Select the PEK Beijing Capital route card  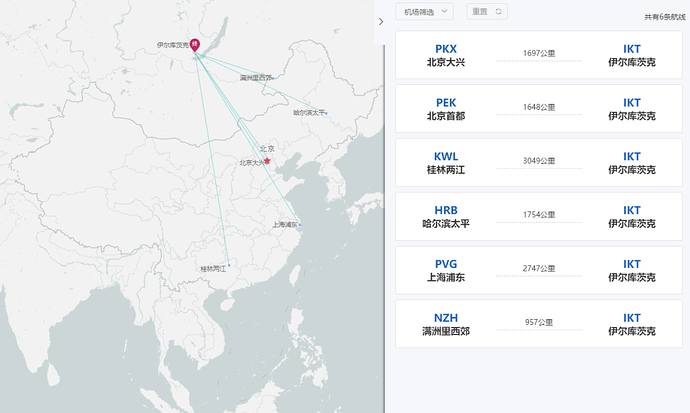click(539, 109)
